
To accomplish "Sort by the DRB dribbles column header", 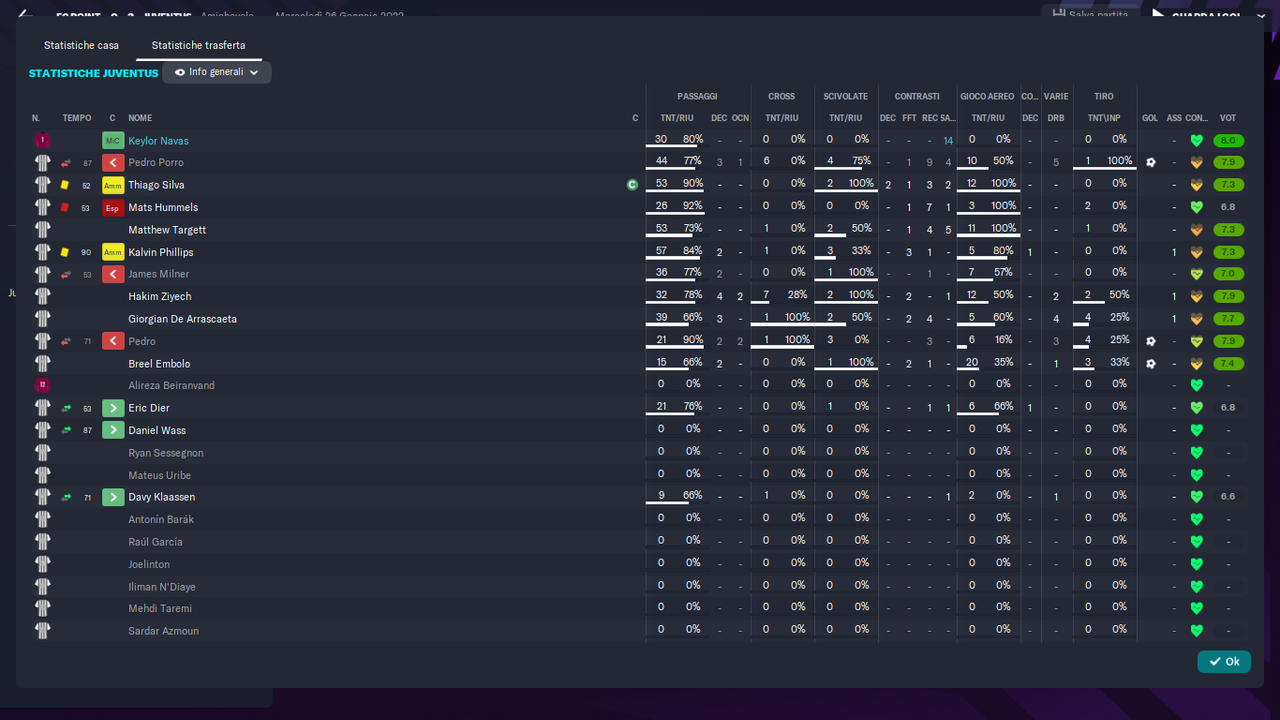I will coord(1056,118).
